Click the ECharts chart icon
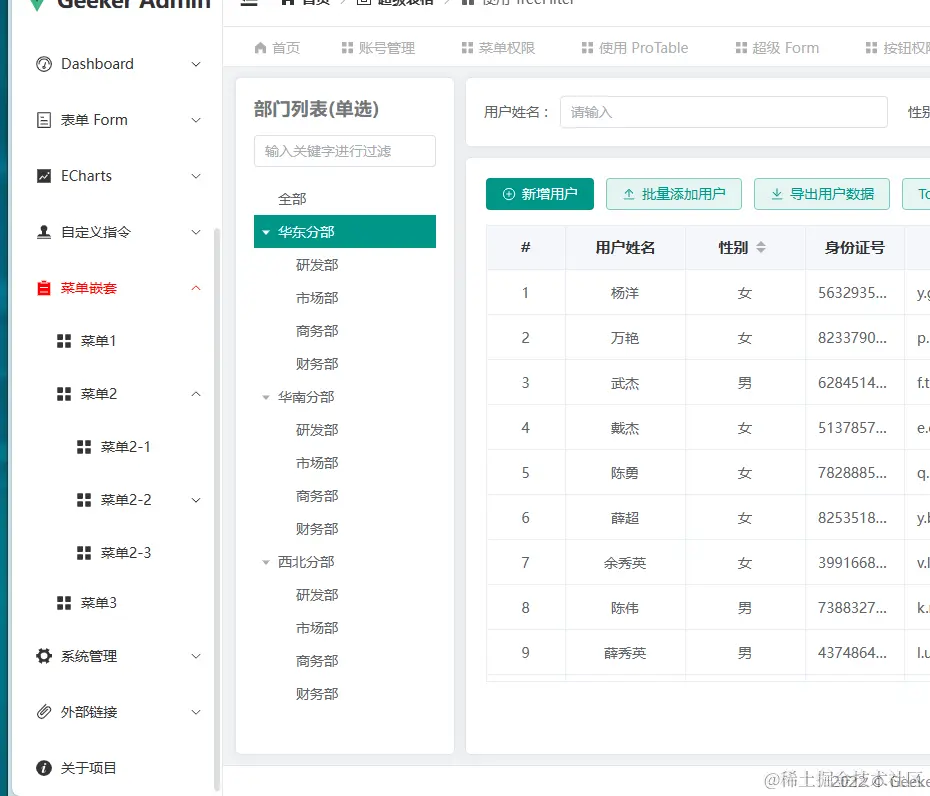 [44, 176]
